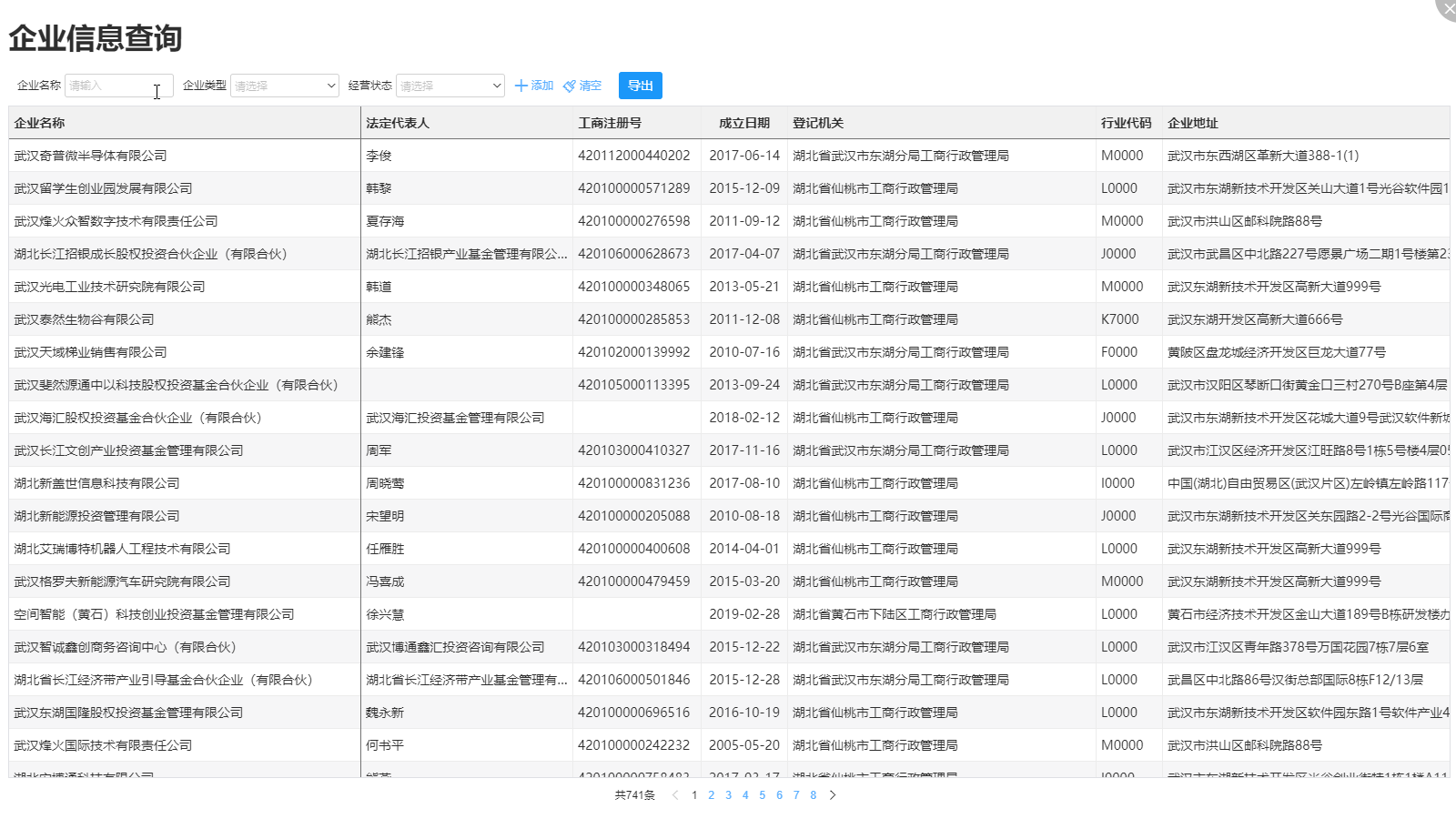
Task: Open the 经营状态 dropdown
Action: point(450,85)
